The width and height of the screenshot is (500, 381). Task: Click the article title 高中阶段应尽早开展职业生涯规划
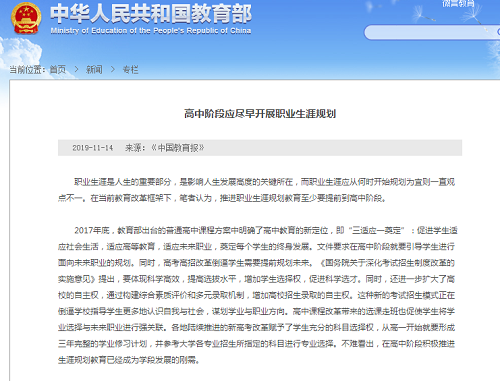(260, 114)
